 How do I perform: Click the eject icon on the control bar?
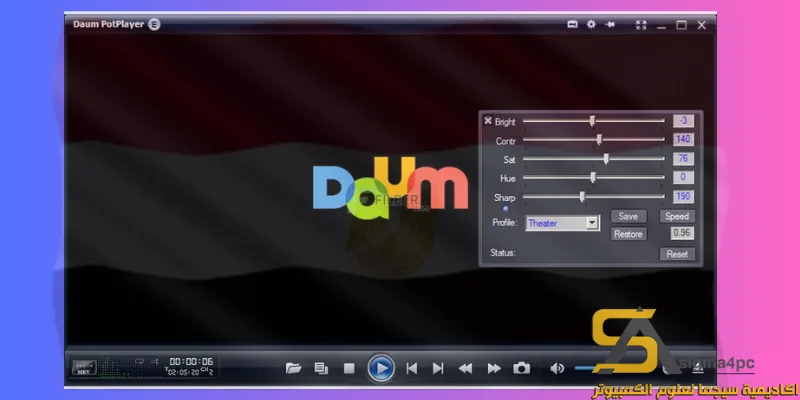pyautogui.click(x=696, y=369)
